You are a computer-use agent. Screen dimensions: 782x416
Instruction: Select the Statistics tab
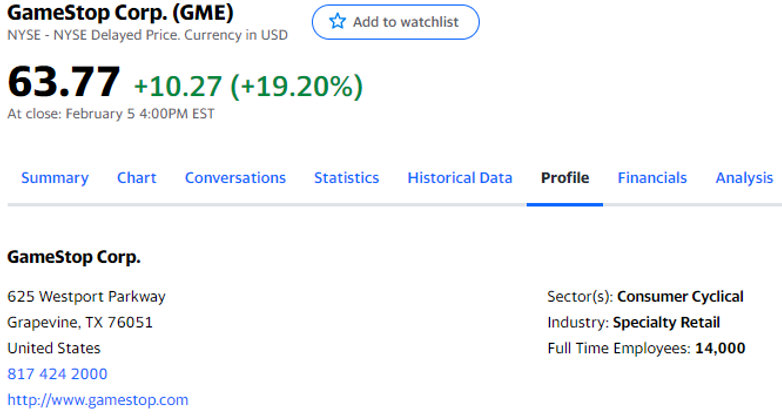(346, 178)
